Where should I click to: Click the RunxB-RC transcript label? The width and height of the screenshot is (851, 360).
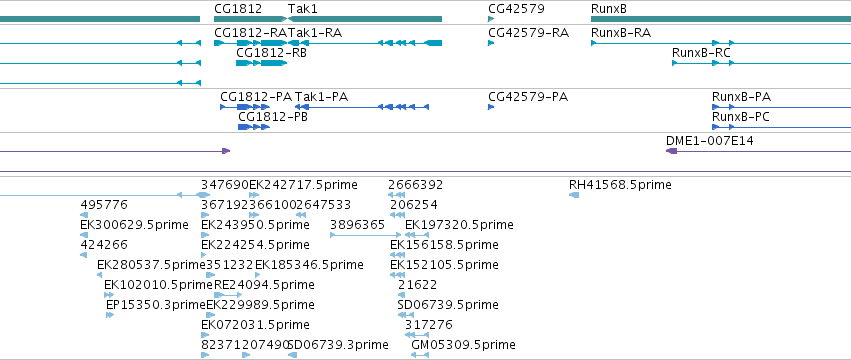701,53
